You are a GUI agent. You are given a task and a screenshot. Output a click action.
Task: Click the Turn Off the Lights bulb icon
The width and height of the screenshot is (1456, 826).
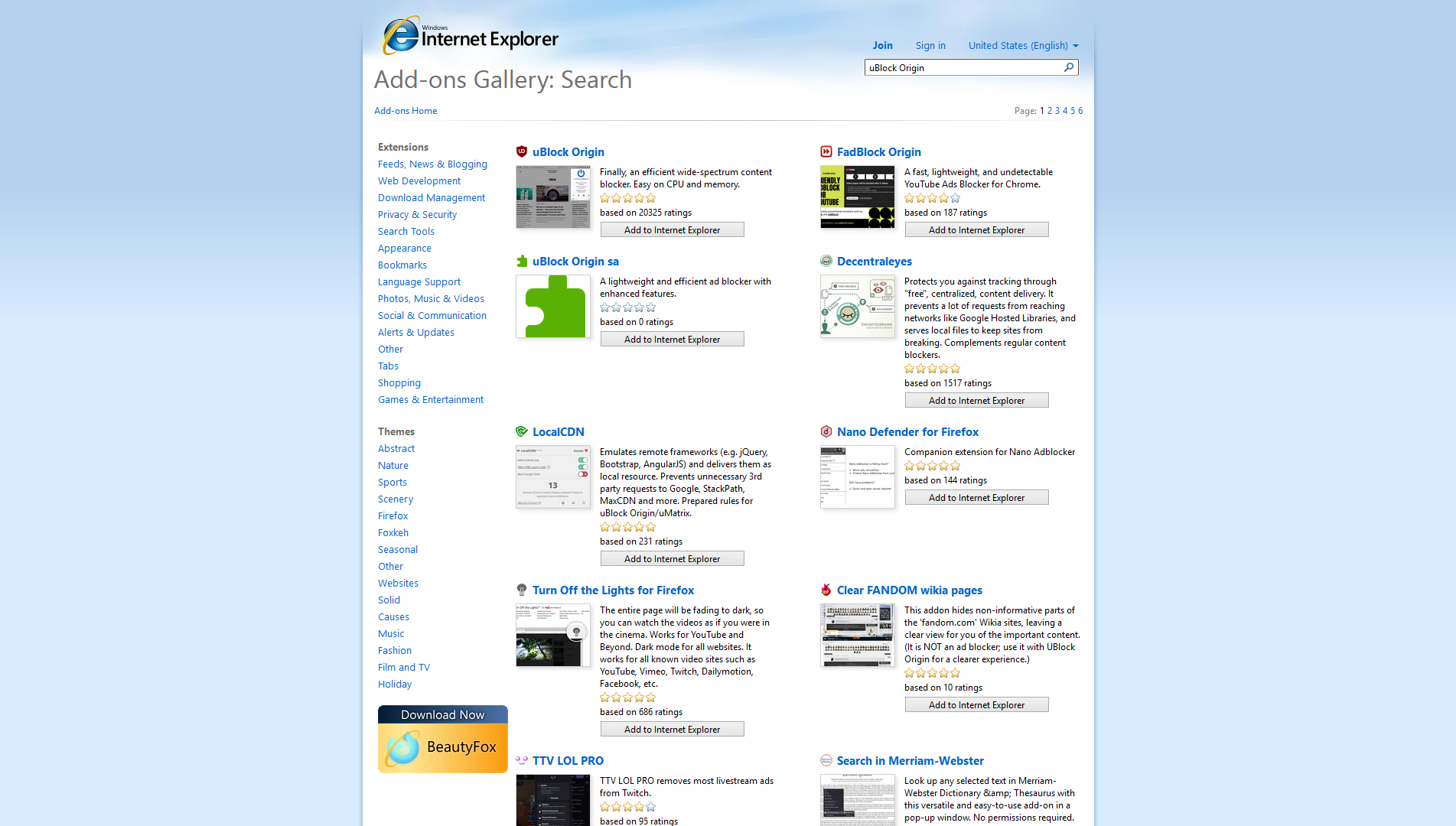[x=522, y=590]
